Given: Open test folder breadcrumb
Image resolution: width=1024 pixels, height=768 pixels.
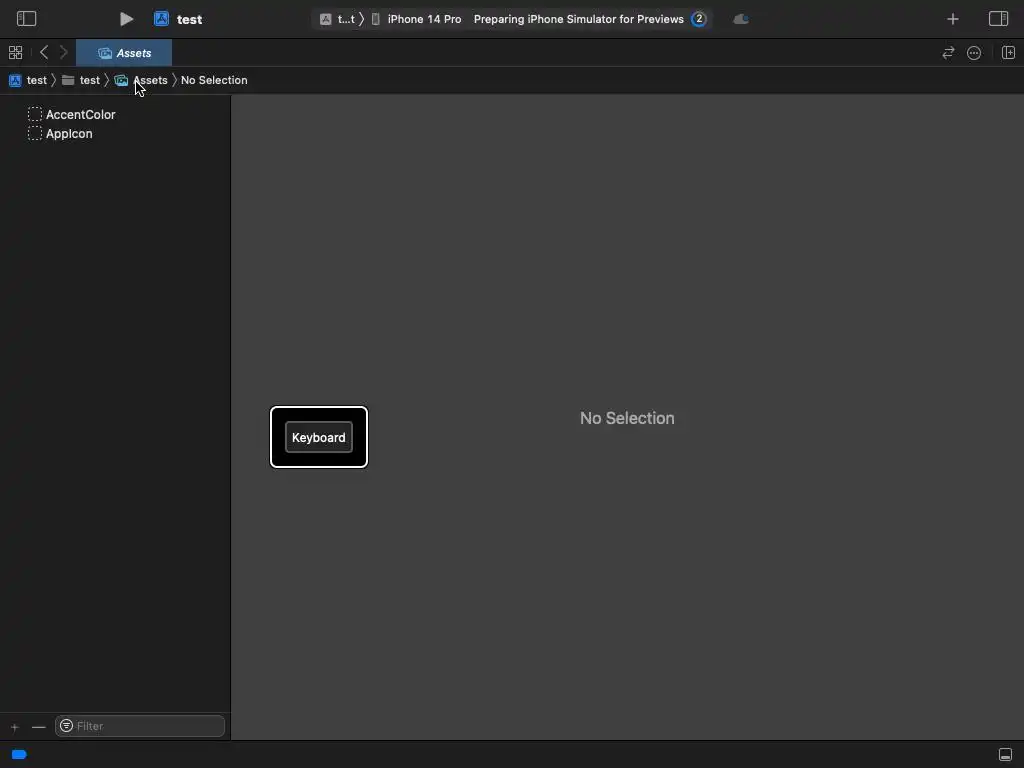Looking at the screenshot, I should click(x=81, y=80).
